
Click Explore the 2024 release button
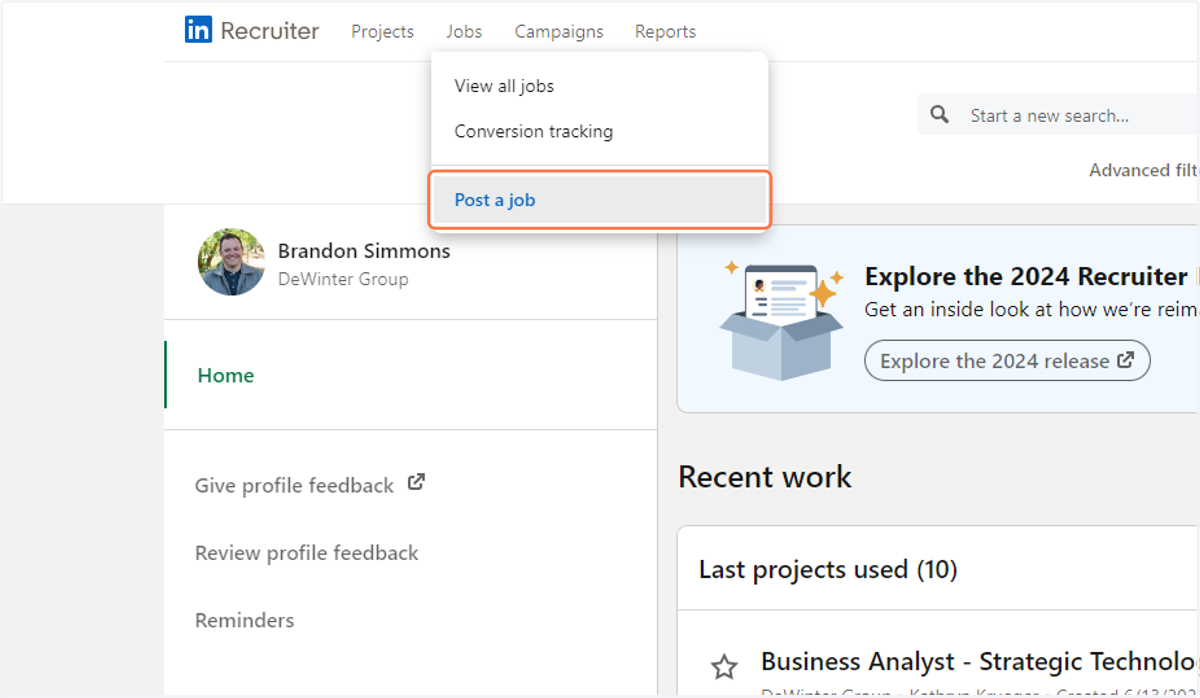point(1007,361)
